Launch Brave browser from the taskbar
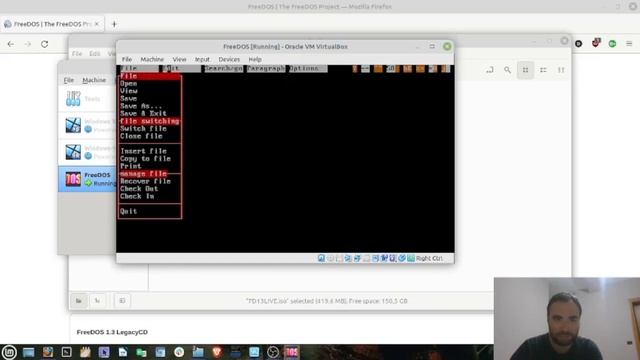The height and width of the screenshot is (360, 640). click(217, 352)
